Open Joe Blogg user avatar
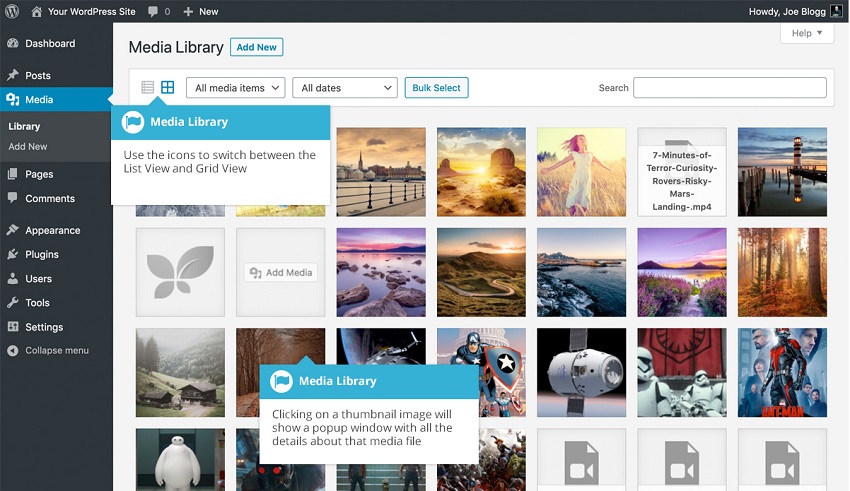The width and height of the screenshot is (850, 491). pyautogui.click(x=837, y=11)
